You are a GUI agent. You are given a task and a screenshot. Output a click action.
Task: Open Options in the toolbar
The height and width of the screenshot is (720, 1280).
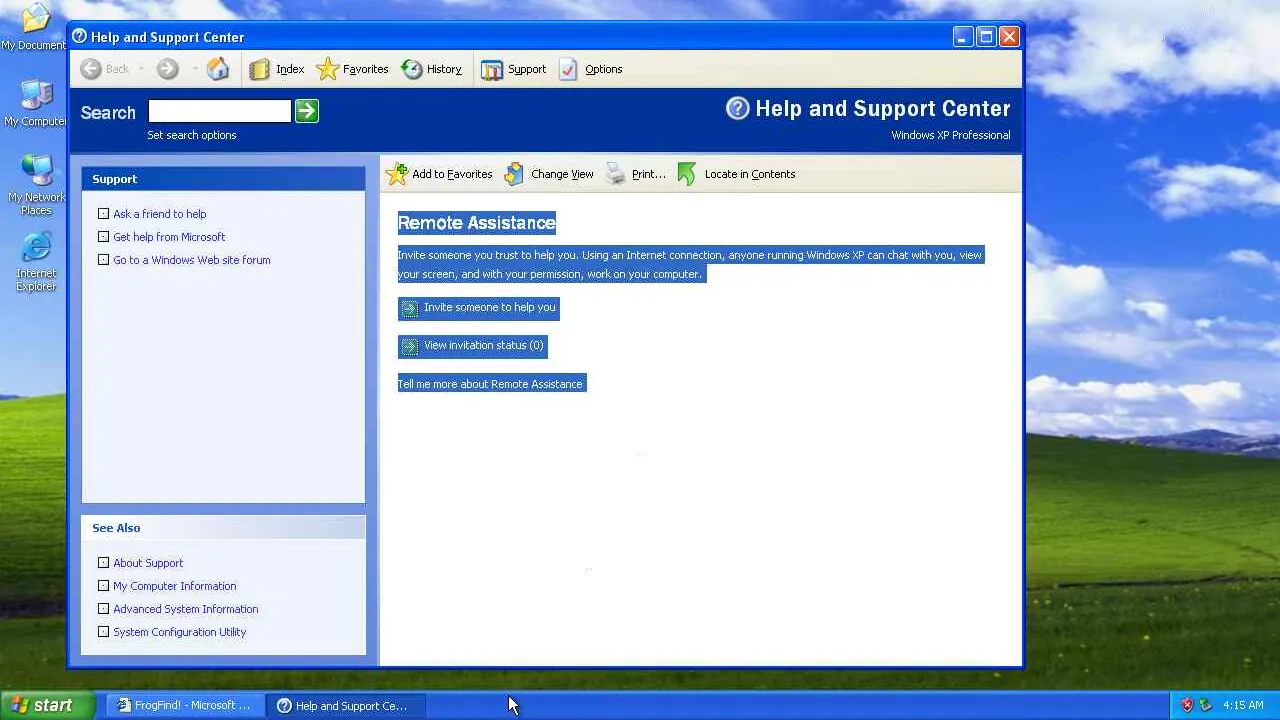coord(590,69)
